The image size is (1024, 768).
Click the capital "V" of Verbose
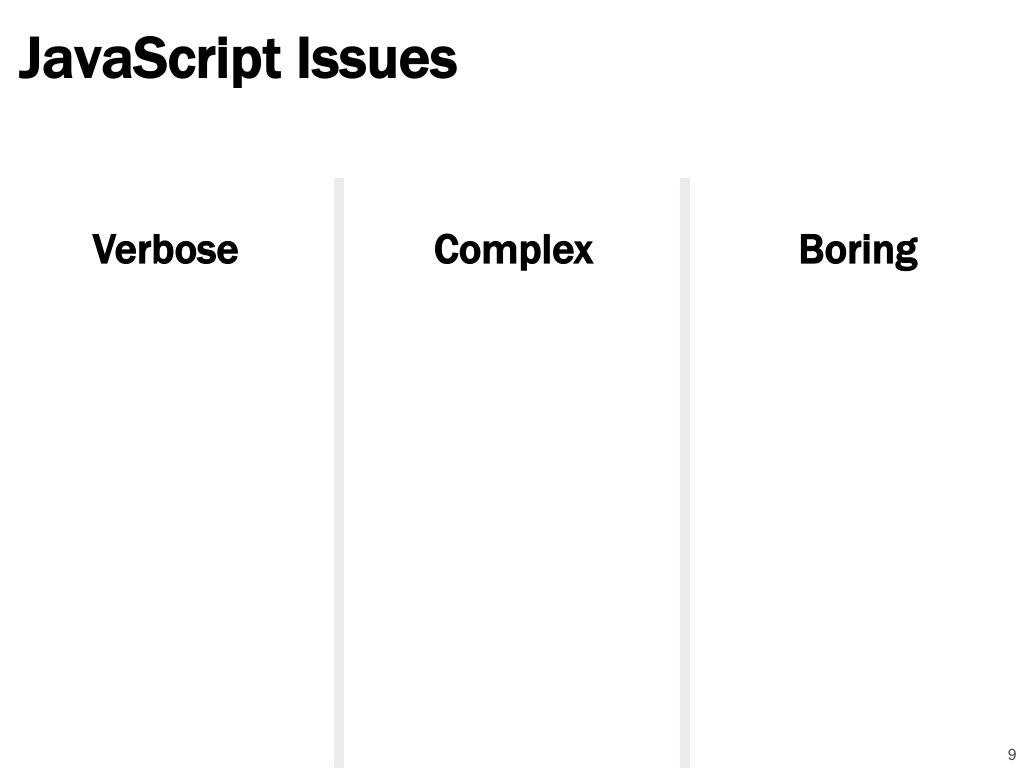[x=106, y=249]
